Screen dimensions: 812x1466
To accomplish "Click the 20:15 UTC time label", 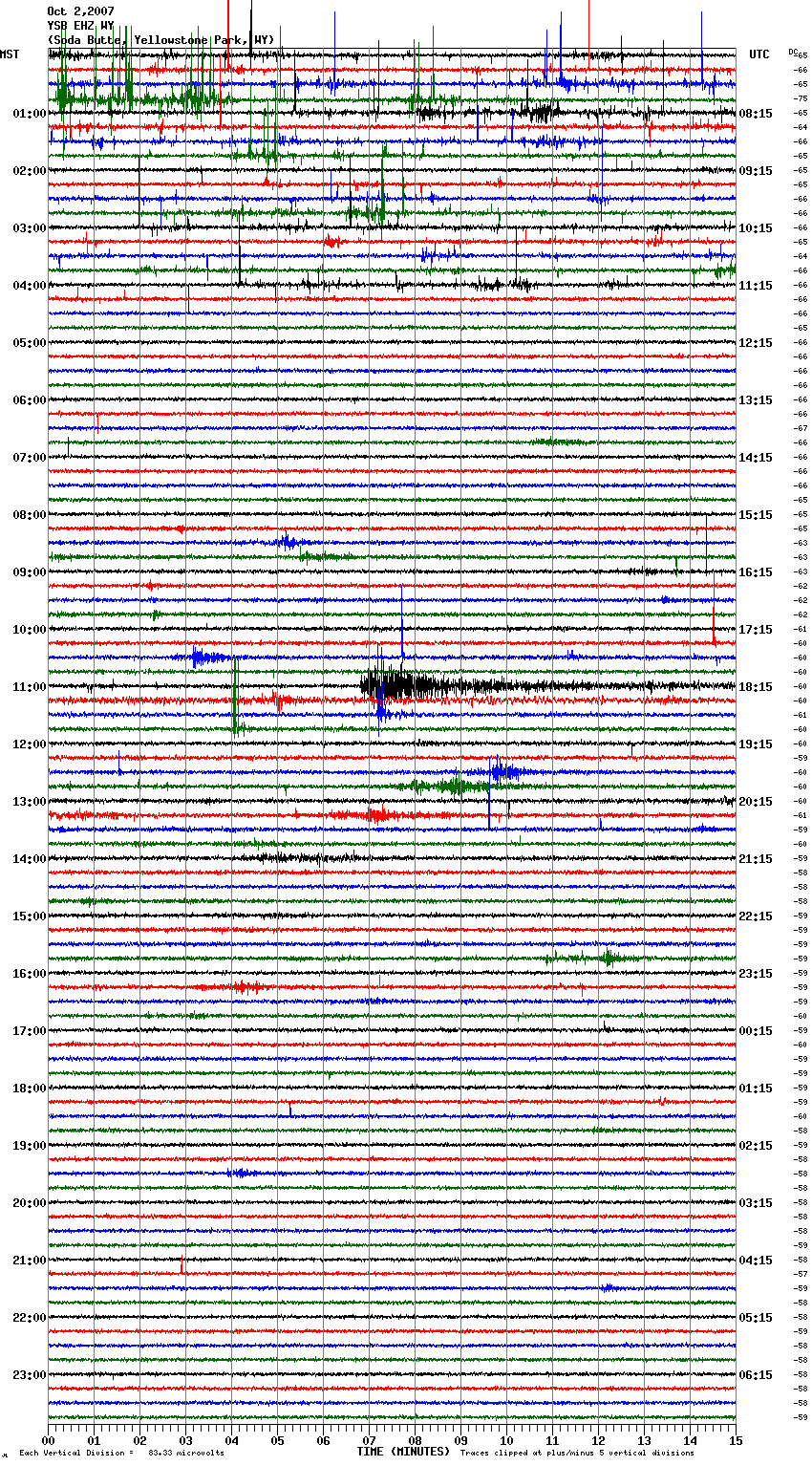I will click(756, 802).
